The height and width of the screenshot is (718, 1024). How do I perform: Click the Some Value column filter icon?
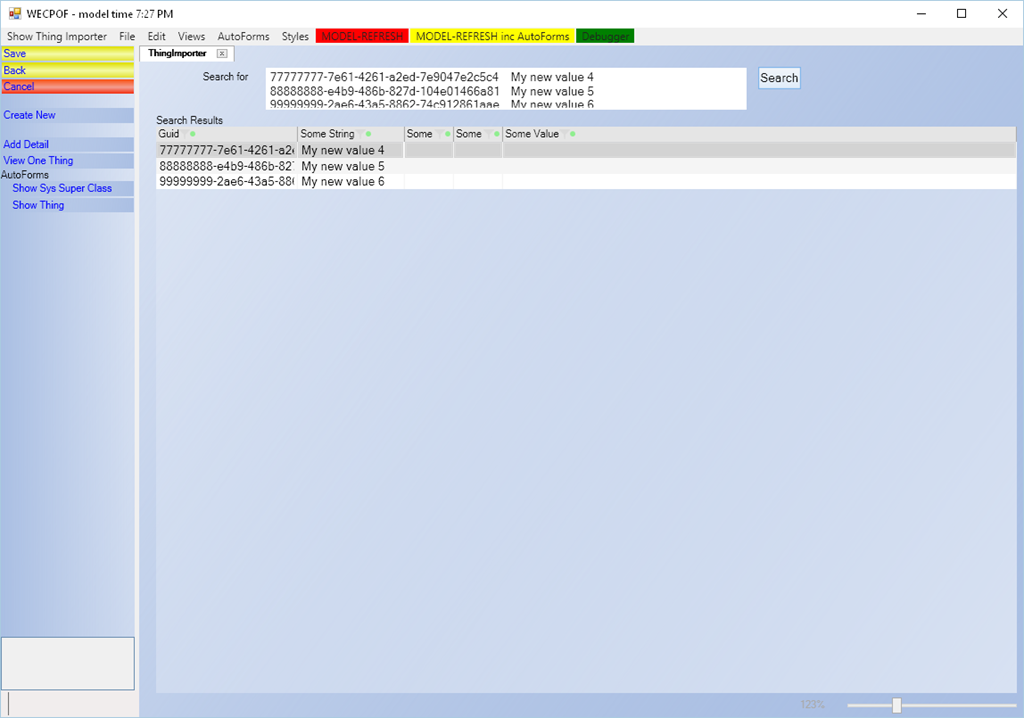pos(565,134)
